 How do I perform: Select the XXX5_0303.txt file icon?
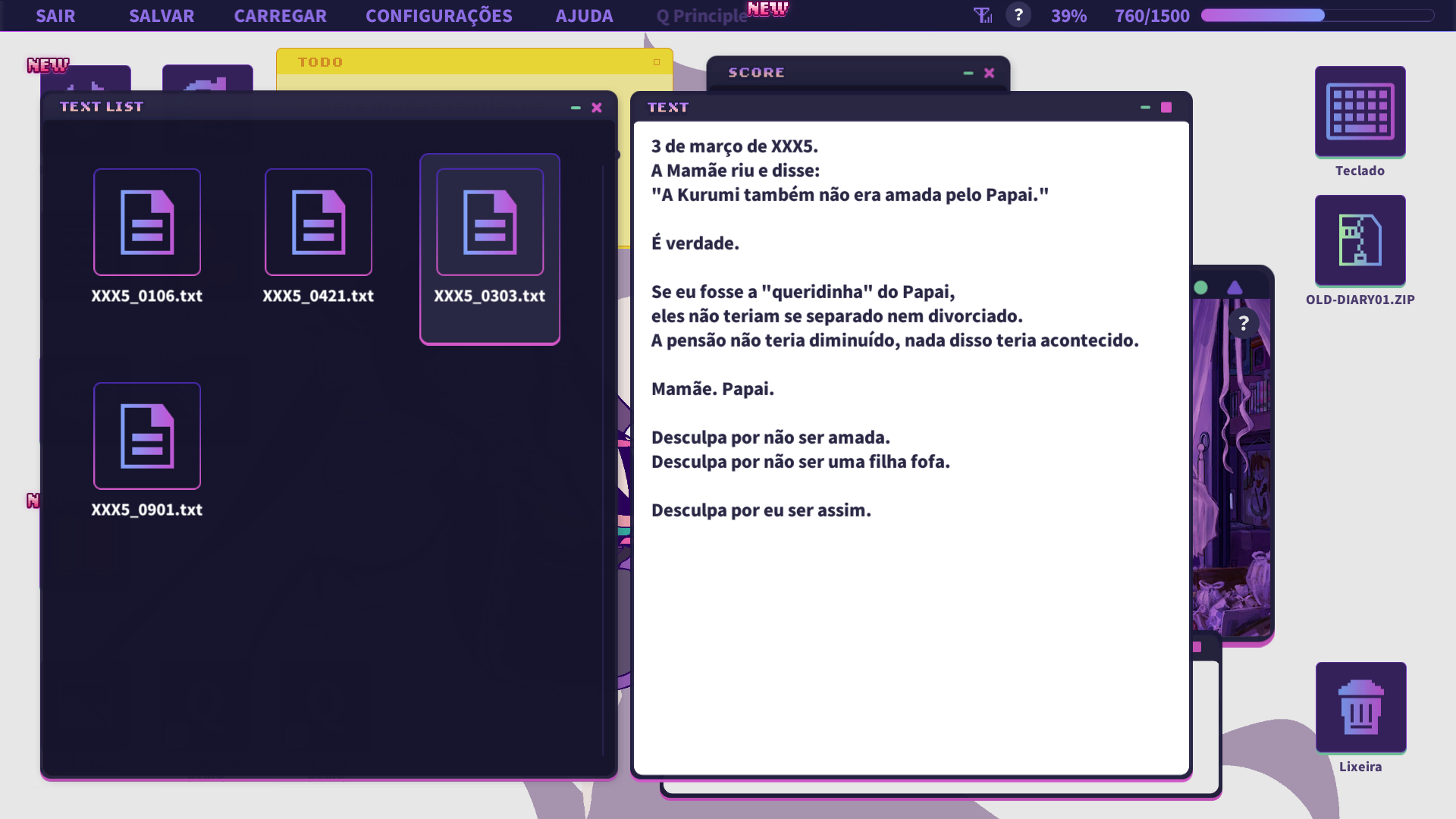[490, 222]
